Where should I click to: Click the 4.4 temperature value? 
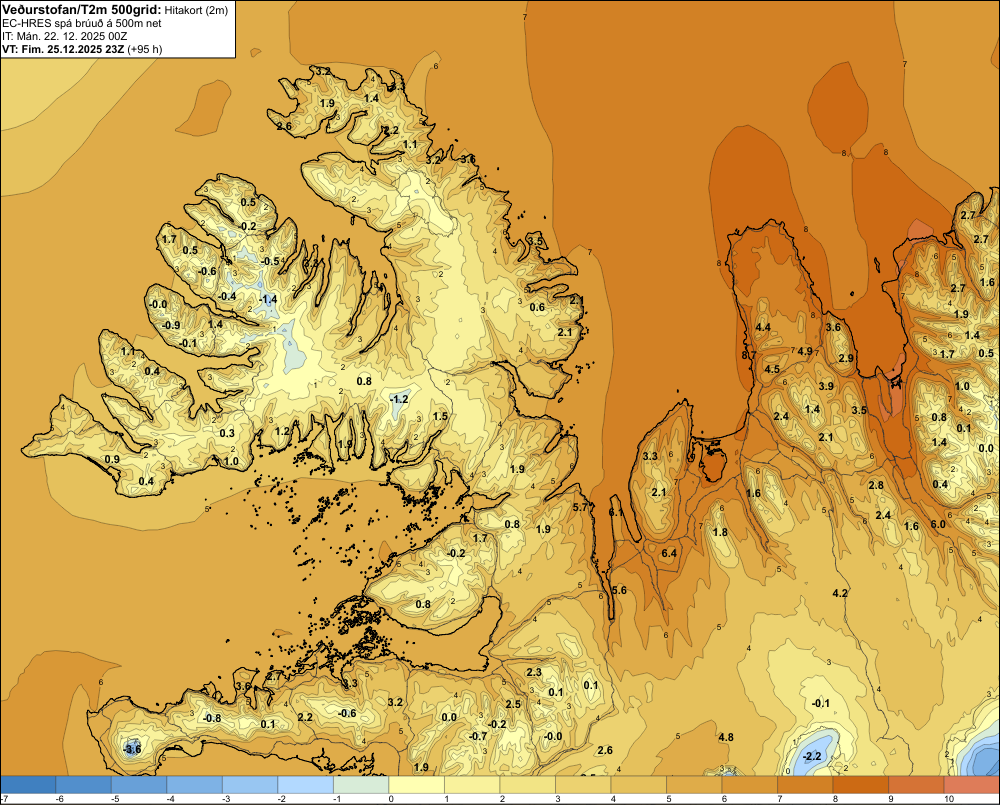(763, 327)
